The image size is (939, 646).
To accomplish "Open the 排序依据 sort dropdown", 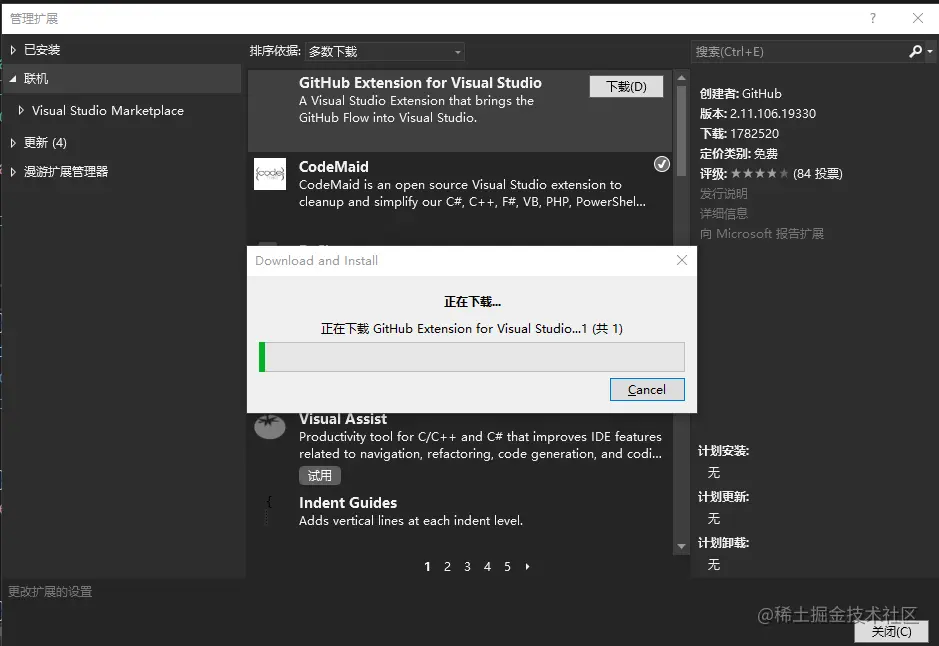I will coord(384,51).
